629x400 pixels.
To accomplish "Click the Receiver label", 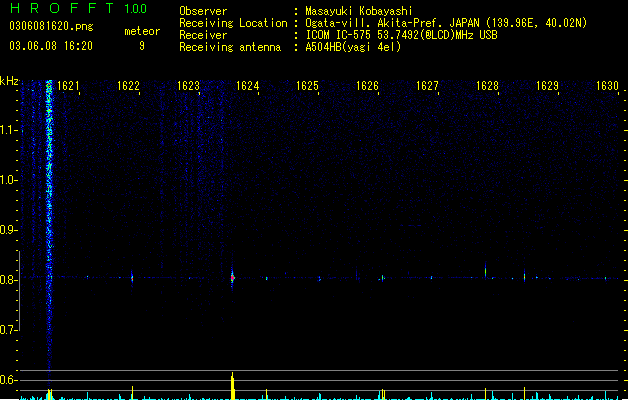I will [203, 35].
